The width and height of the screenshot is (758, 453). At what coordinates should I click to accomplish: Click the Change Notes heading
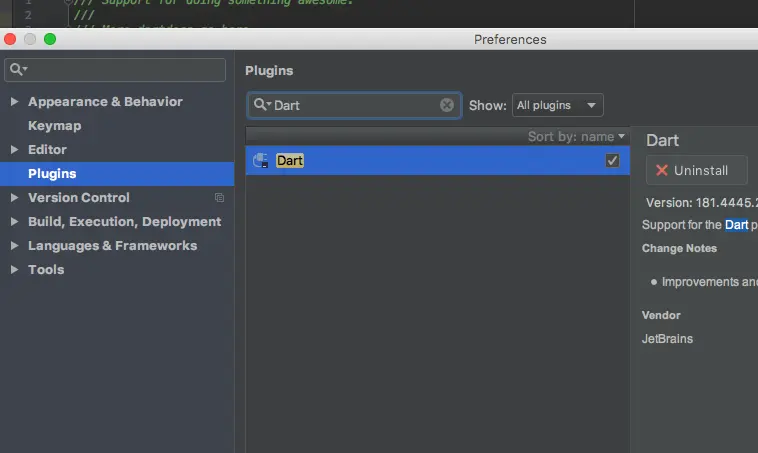click(x=679, y=248)
